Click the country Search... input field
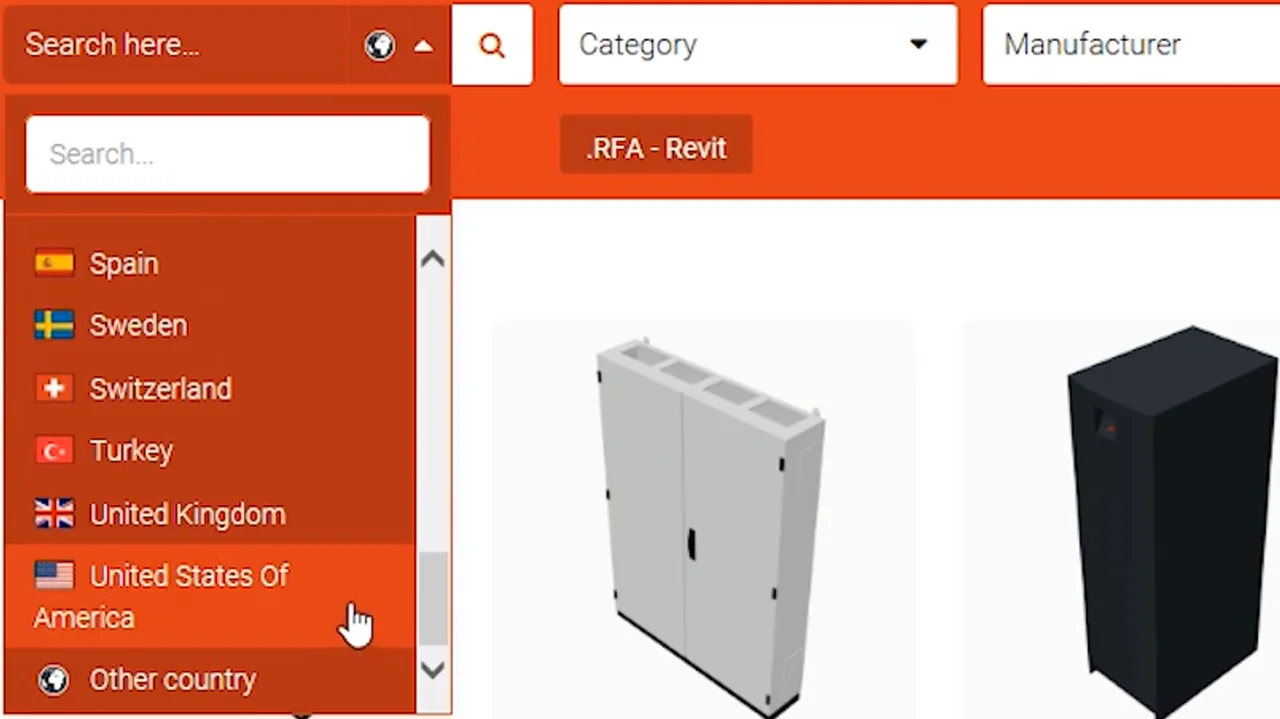Screen dimensions: 1280x719 (x=228, y=154)
